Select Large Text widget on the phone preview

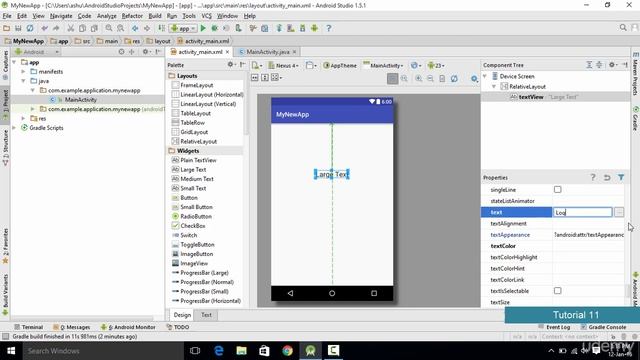pyautogui.click(x=331, y=174)
